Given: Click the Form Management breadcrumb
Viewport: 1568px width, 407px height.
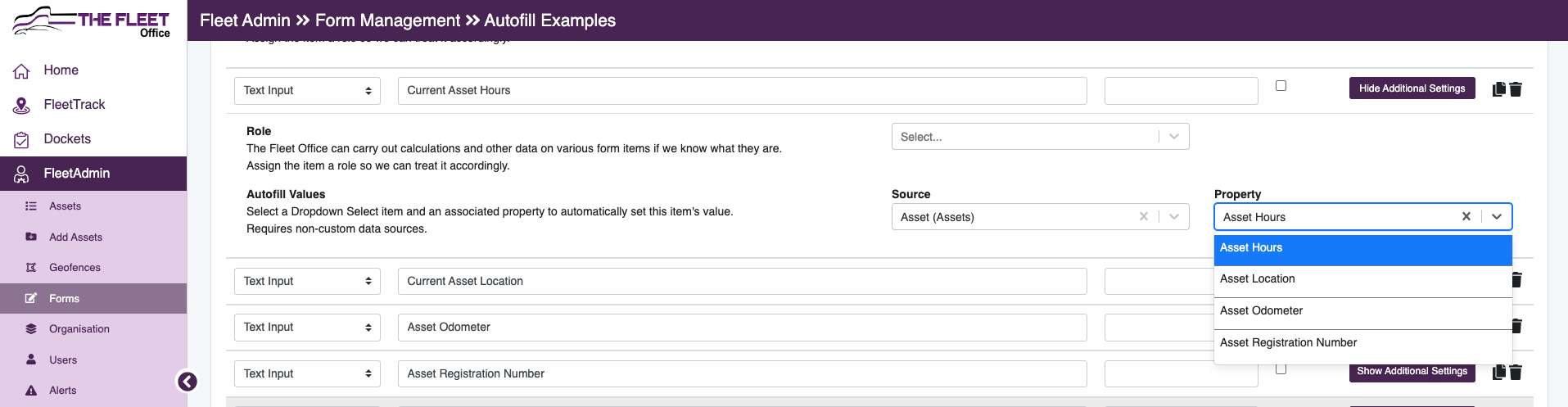Looking at the screenshot, I should pos(387,20).
